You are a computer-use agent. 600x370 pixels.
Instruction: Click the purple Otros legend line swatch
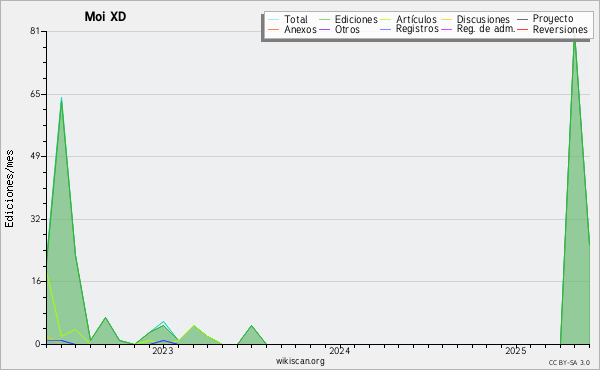[324, 29]
